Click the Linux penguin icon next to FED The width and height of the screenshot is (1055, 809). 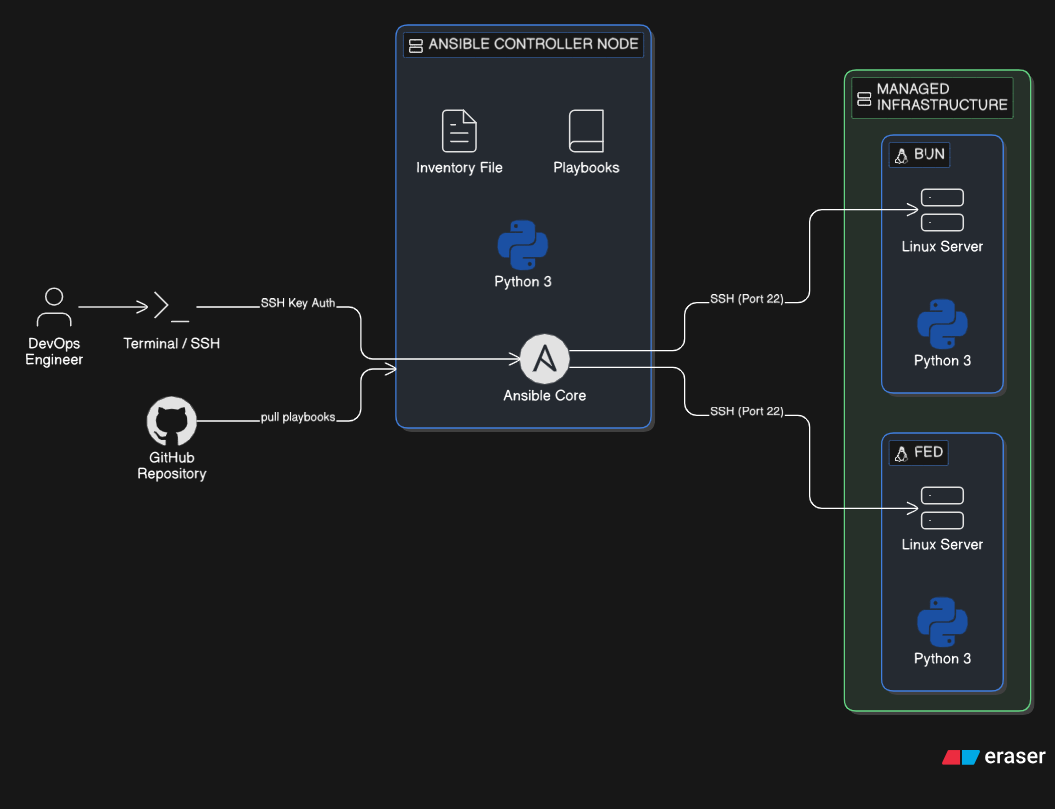901,454
